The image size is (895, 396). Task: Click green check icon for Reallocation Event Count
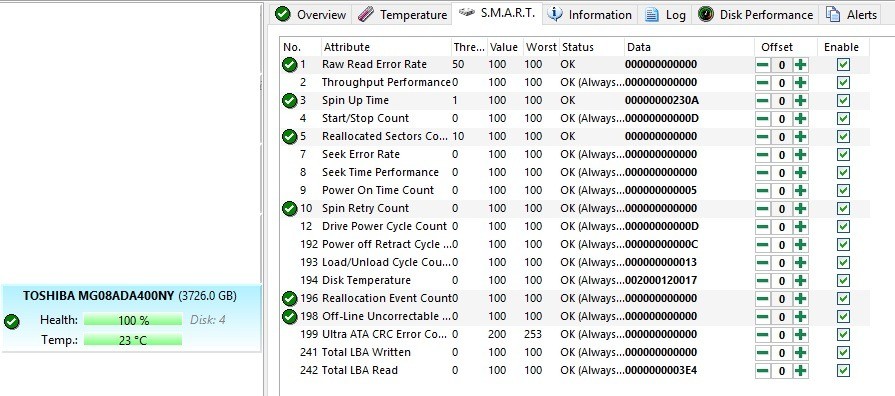tap(290, 298)
